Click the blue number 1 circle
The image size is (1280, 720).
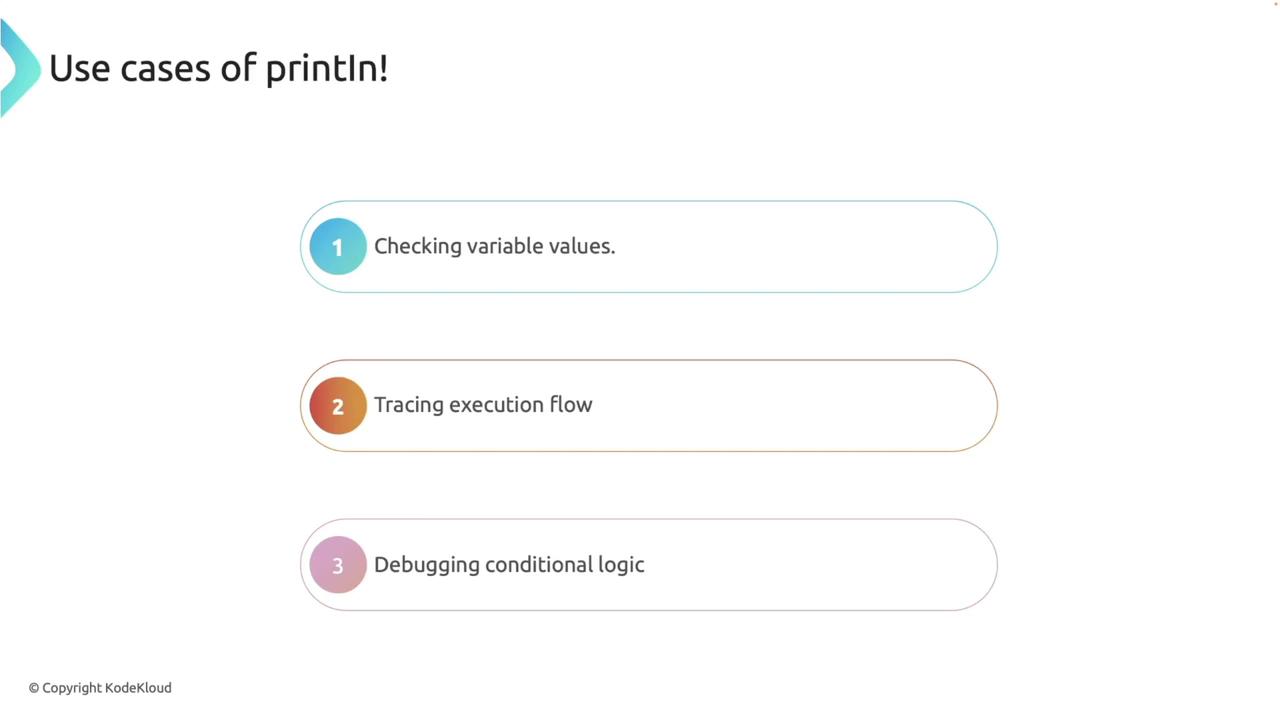338,247
